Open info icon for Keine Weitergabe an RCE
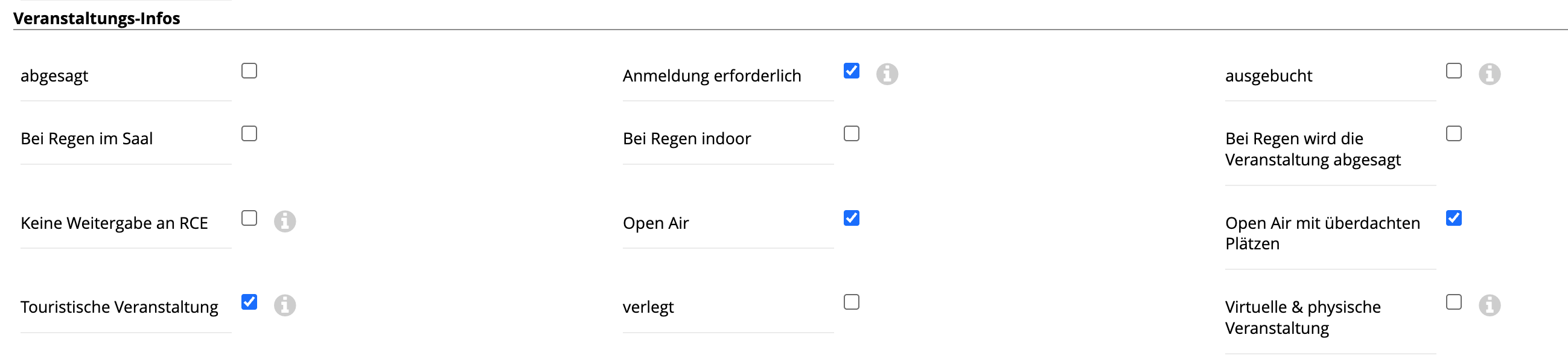Viewport: 1568px width, 355px height. [x=285, y=222]
